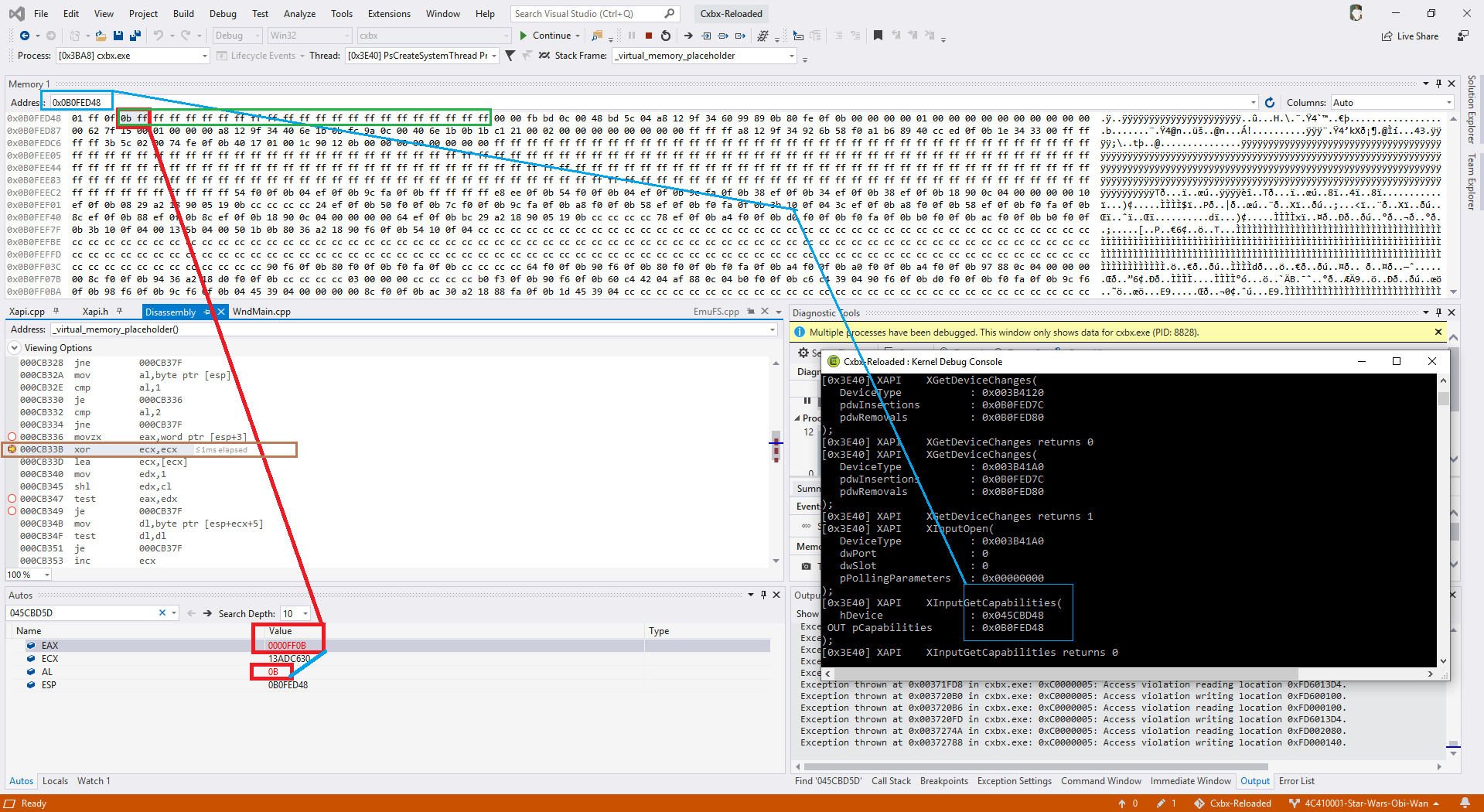Switch to the Locals tab
1484x812 pixels.
pos(55,781)
